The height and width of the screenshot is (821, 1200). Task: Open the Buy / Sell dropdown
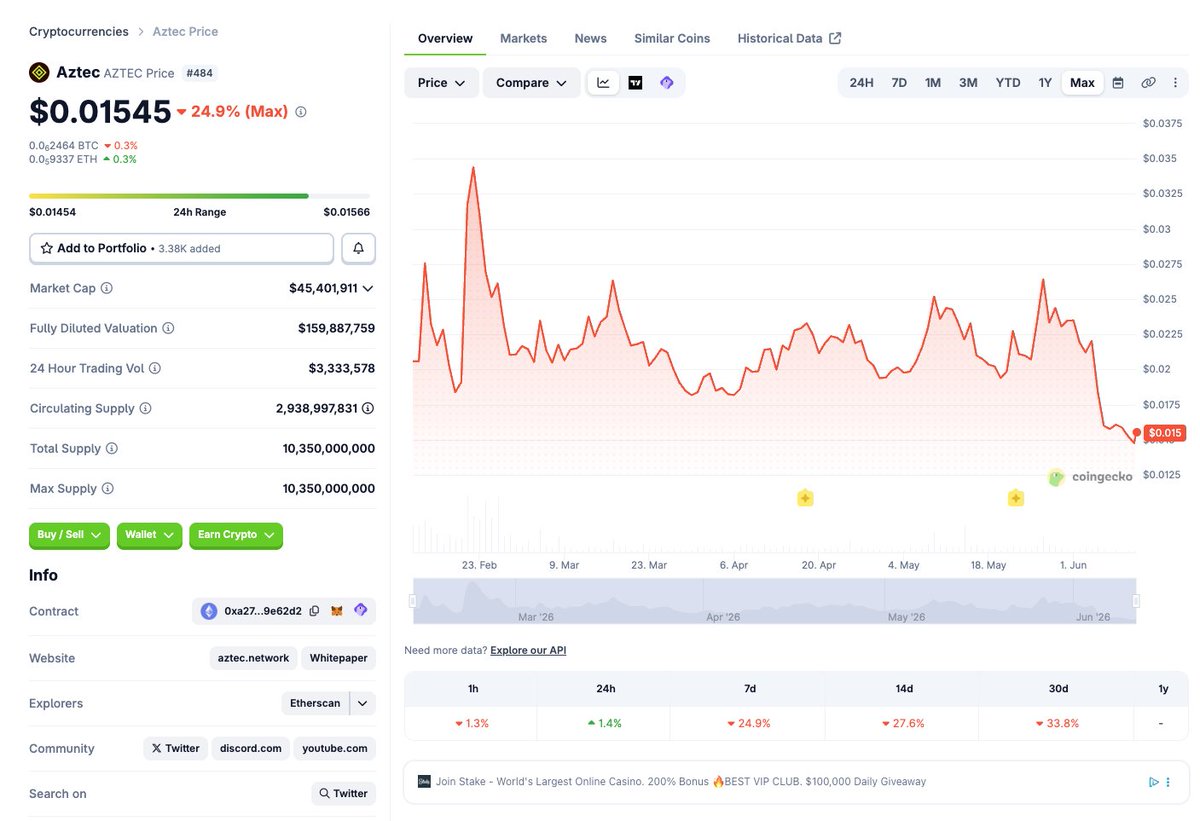[70, 535]
